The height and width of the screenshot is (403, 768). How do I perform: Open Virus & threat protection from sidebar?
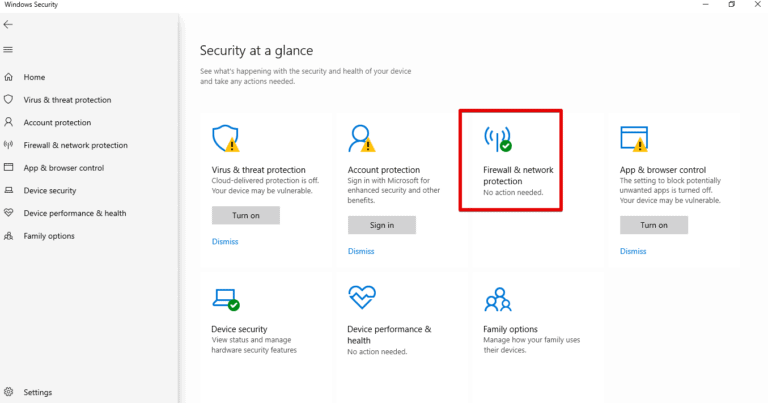point(67,99)
